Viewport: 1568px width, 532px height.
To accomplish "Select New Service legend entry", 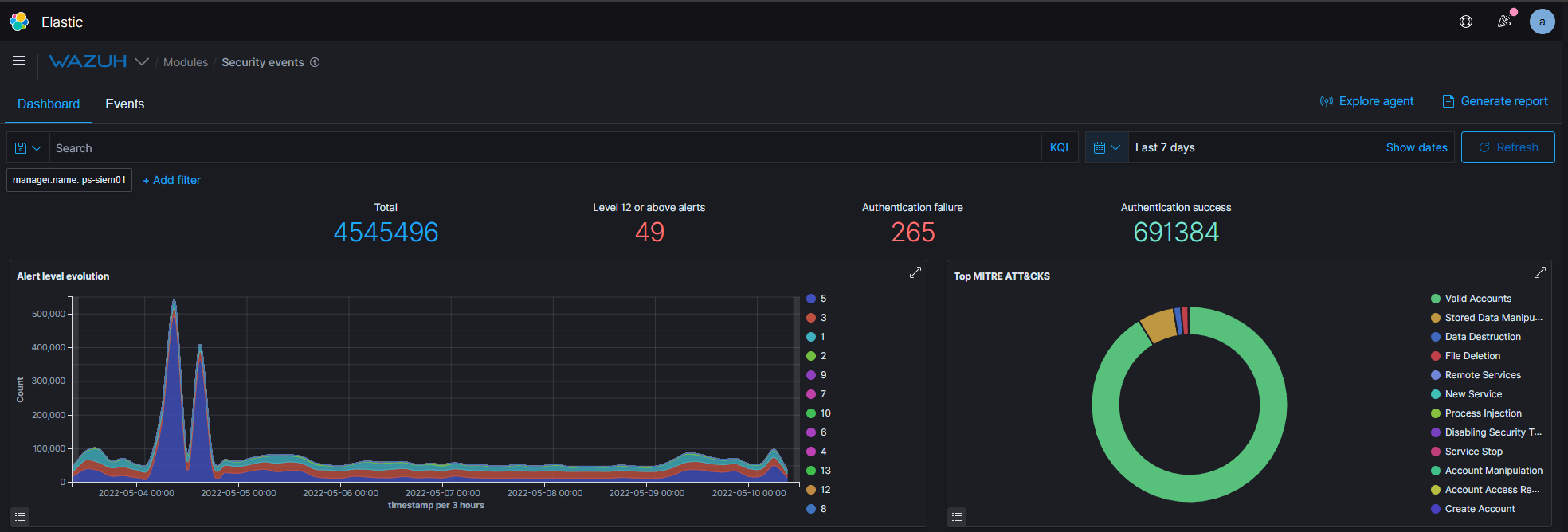I will pos(1467,394).
